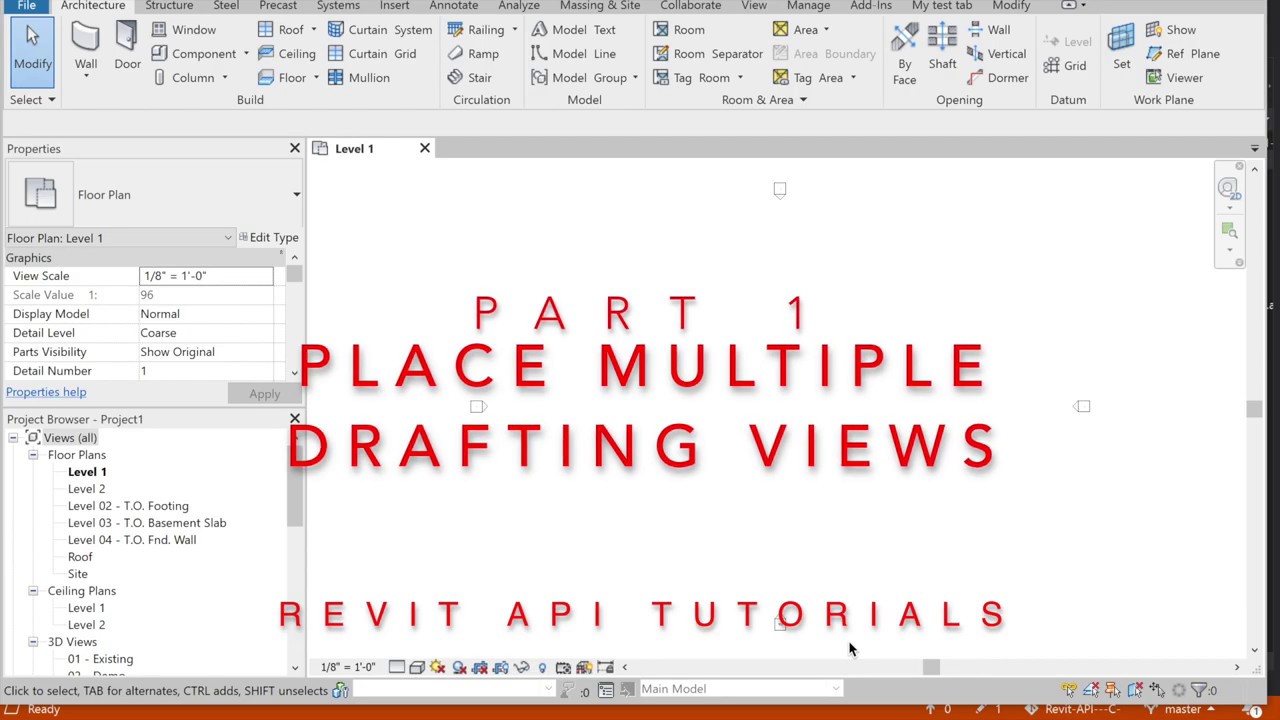Pick the Vertical opening tool

tap(996, 54)
